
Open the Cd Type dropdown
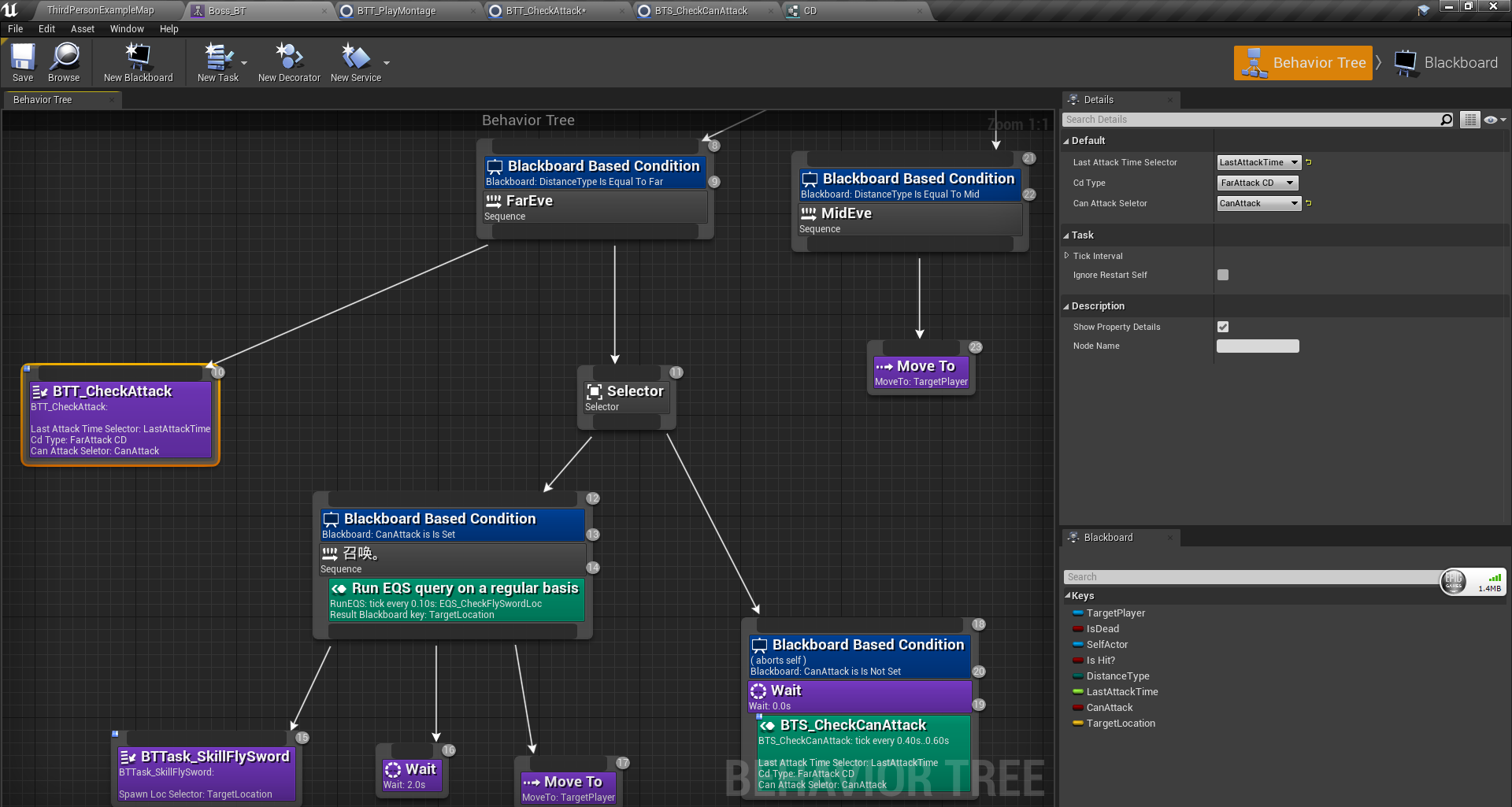(1257, 182)
